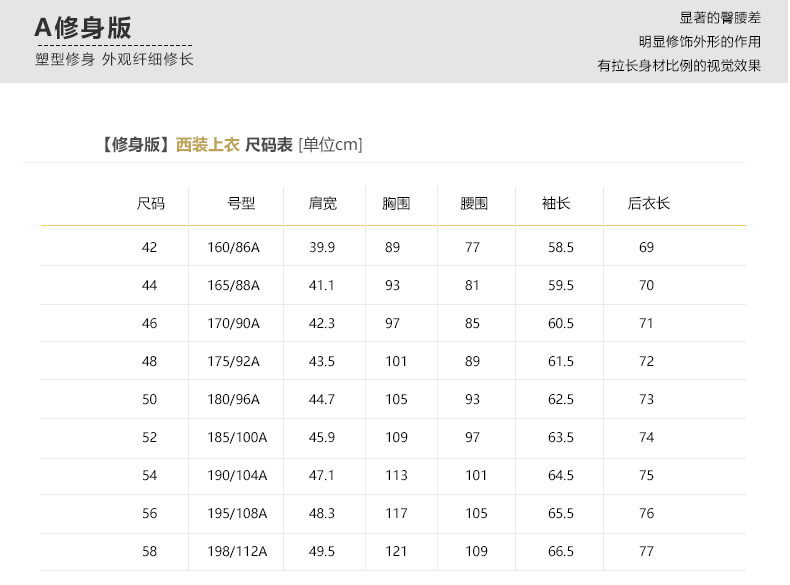Click the line '明显修饰外形的作用'
Screen dimensions: 790x585
point(700,42)
